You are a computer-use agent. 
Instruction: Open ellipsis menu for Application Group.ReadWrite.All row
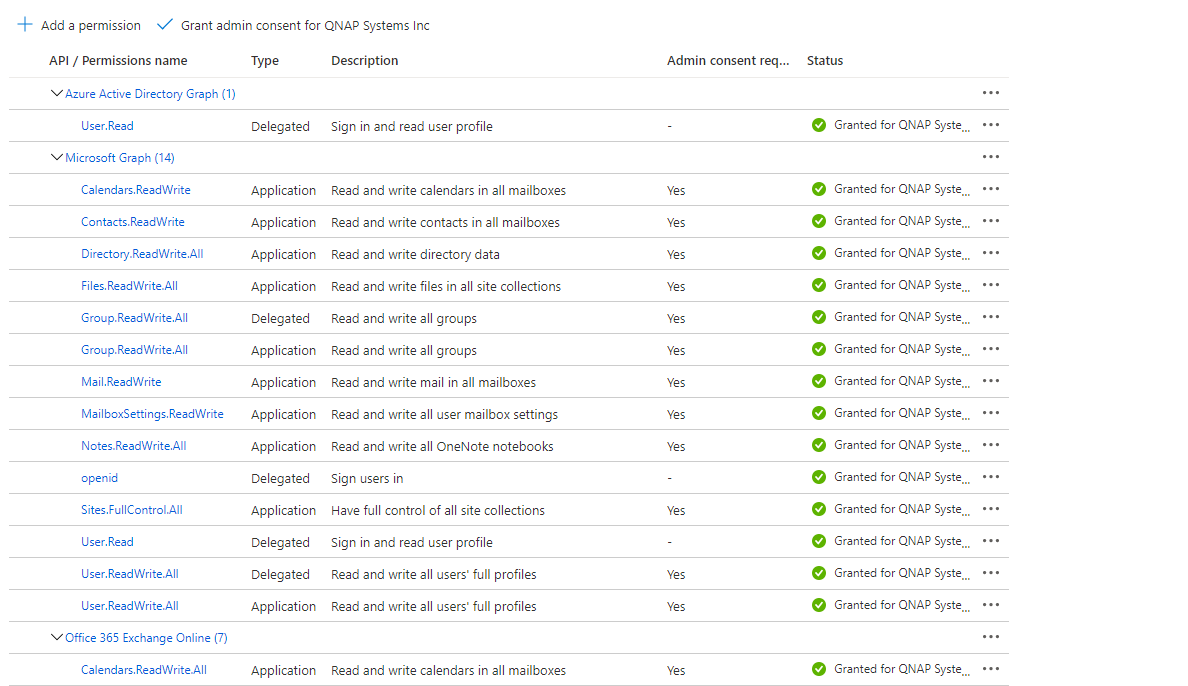point(990,349)
